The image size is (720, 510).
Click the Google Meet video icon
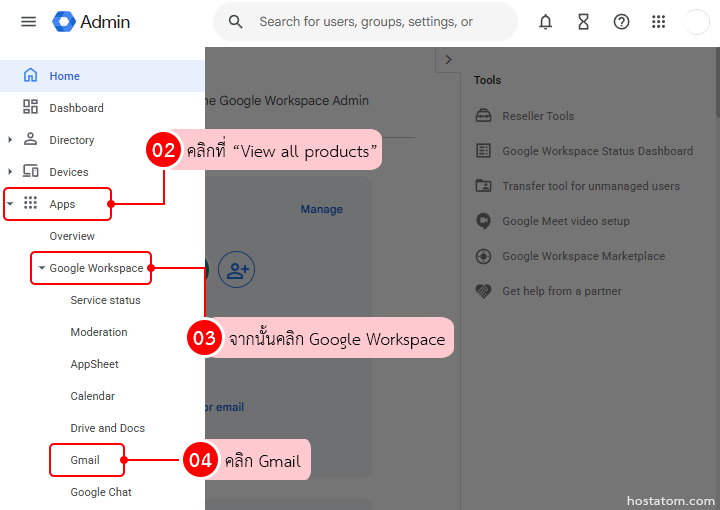click(483, 221)
